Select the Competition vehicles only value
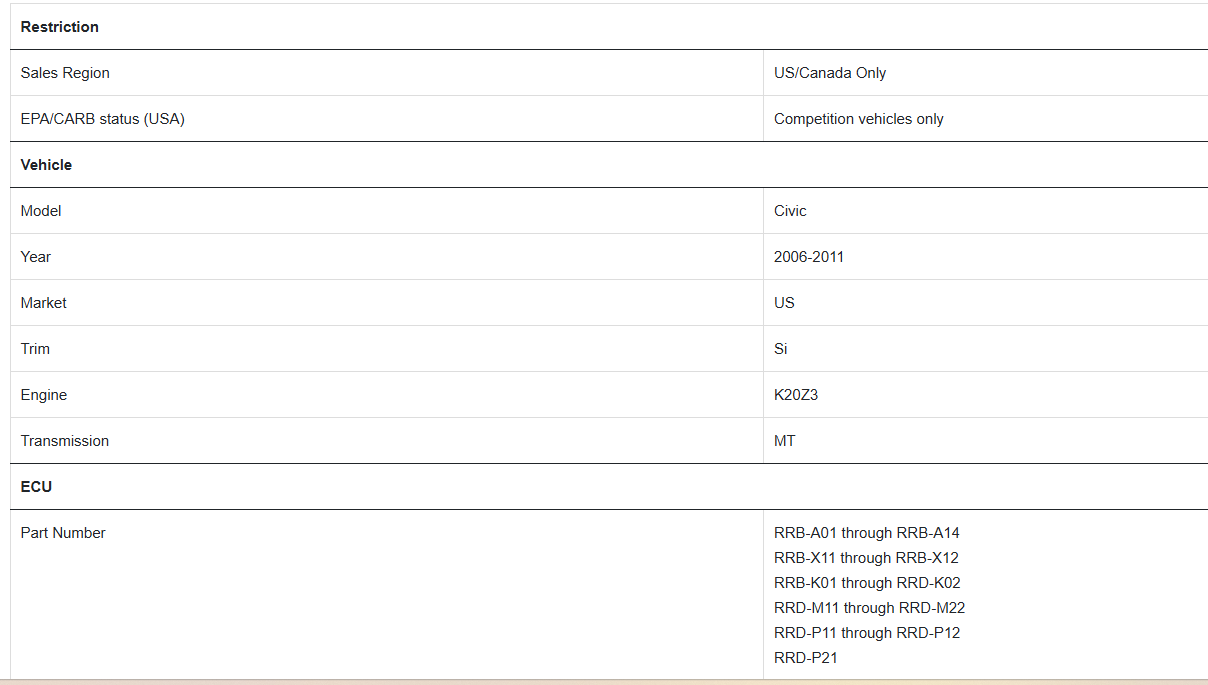 pos(859,119)
